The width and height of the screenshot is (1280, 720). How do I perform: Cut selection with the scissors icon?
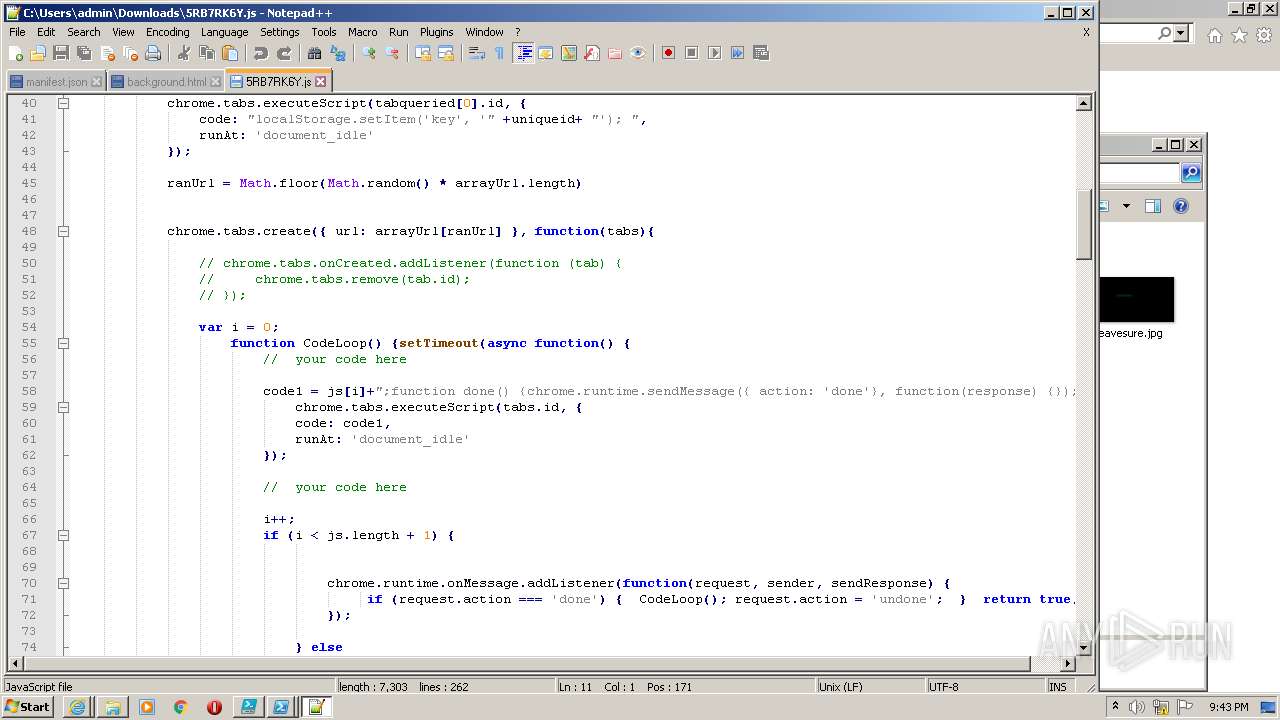[184, 53]
